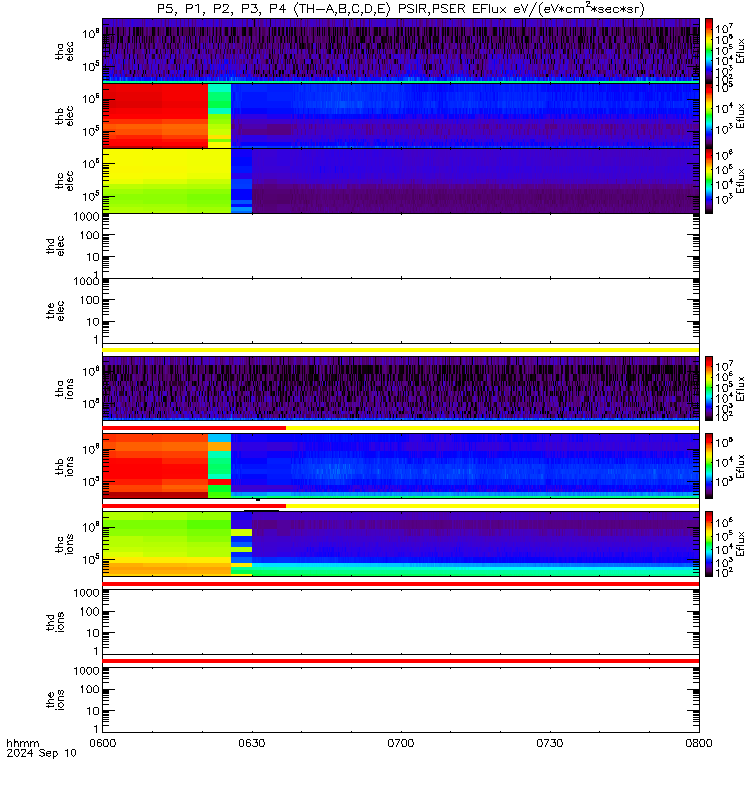
Task: Click the color bar beside thb ions panel
Action: point(709,466)
